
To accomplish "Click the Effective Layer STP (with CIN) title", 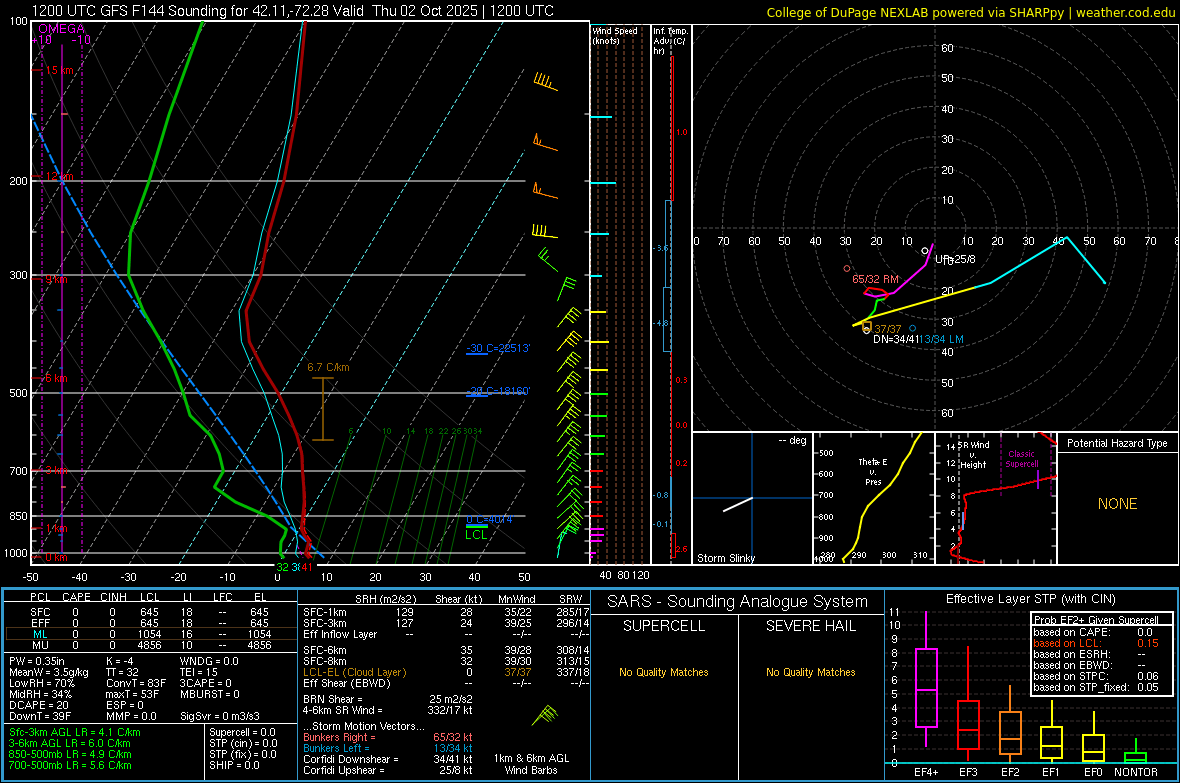I will tap(1030, 599).
